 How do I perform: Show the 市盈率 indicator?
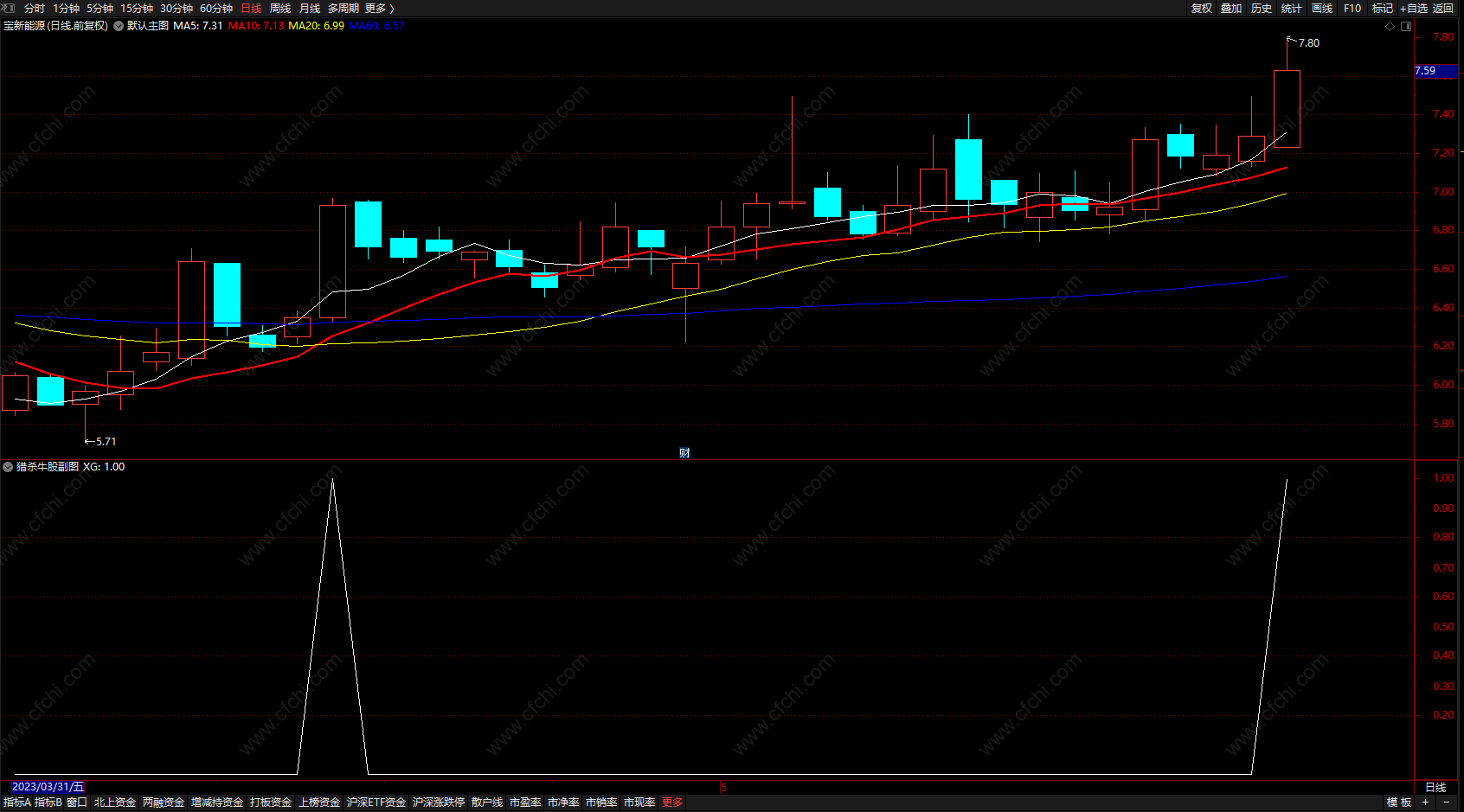coord(525,802)
